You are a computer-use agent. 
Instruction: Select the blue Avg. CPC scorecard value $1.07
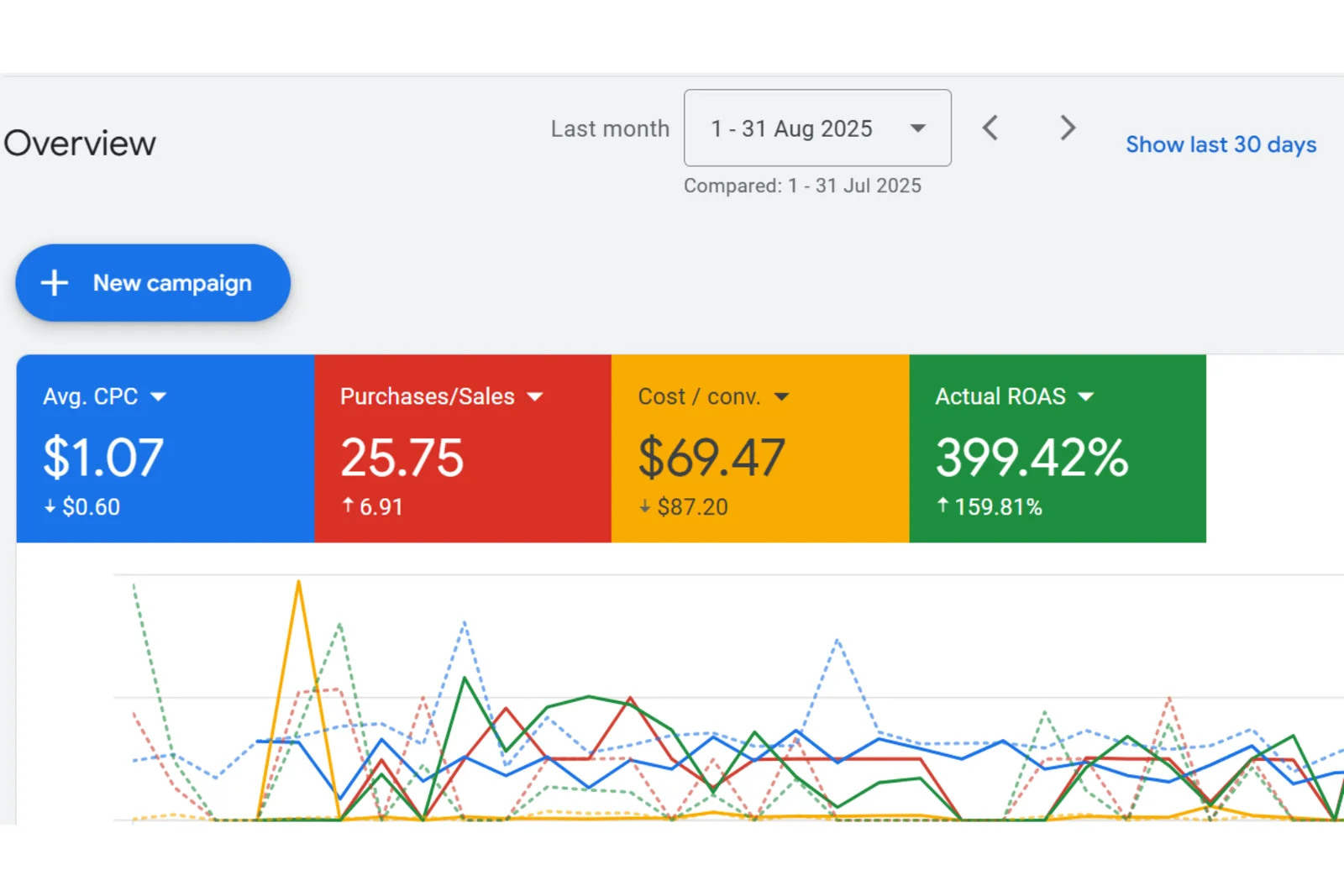coord(103,458)
